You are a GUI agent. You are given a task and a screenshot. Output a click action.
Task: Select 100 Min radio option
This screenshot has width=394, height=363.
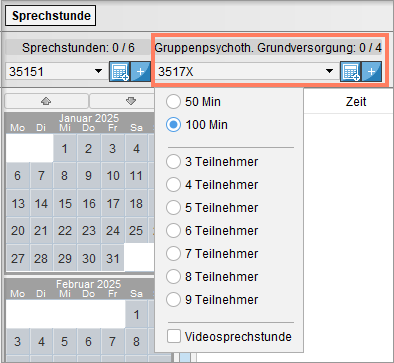point(197,125)
